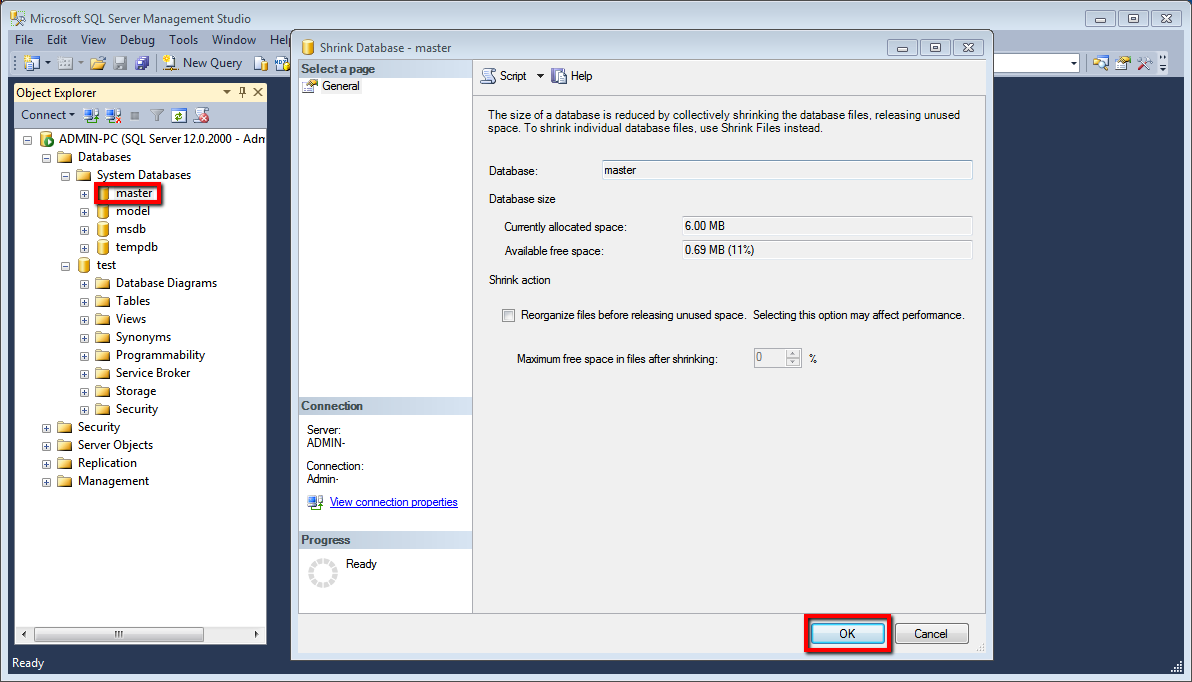The width and height of the screenshot is (1192, 682).
Task: Open View connection properties link
Action: 393,503
